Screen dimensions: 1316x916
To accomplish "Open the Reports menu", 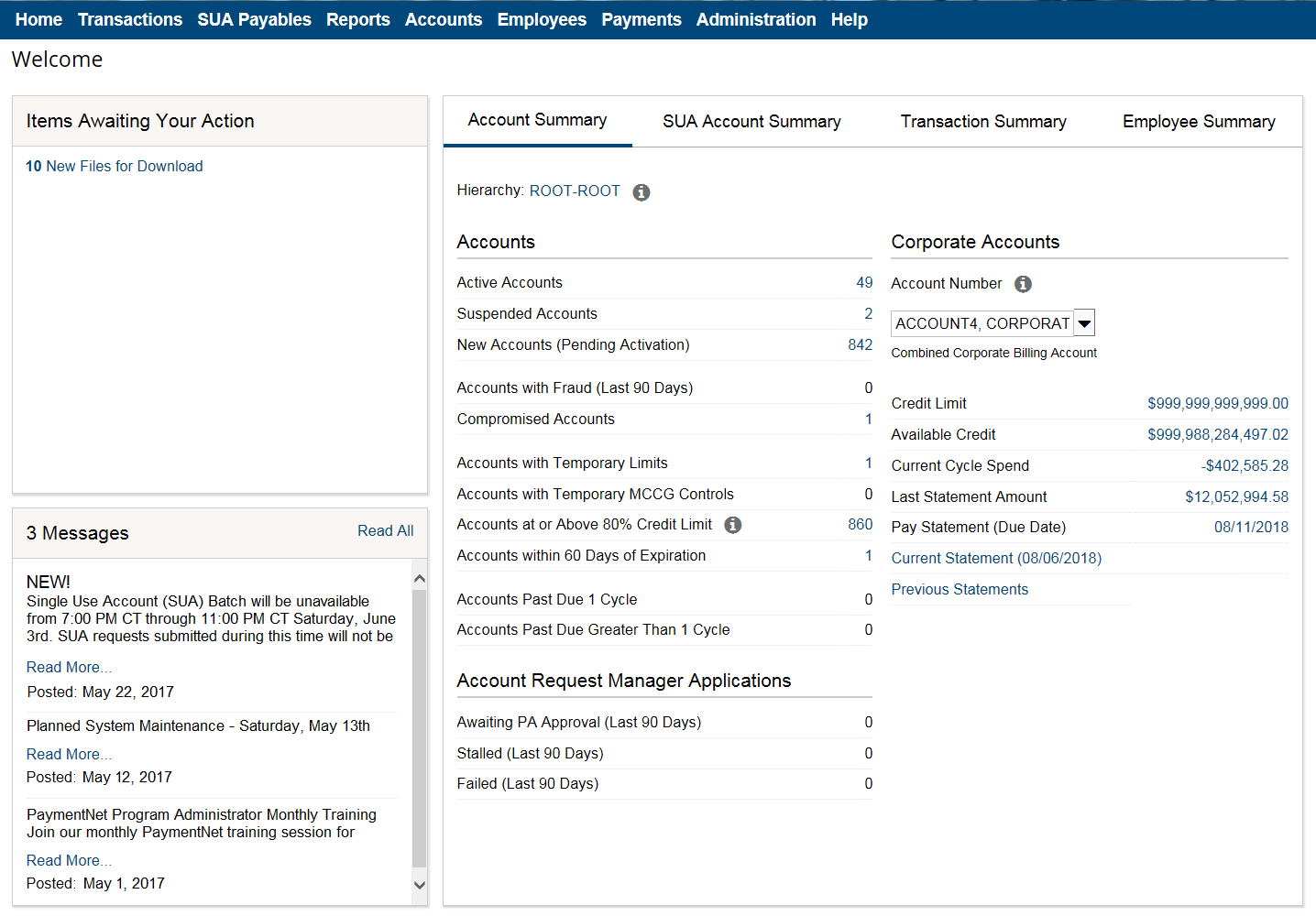I will coord(357,19).
